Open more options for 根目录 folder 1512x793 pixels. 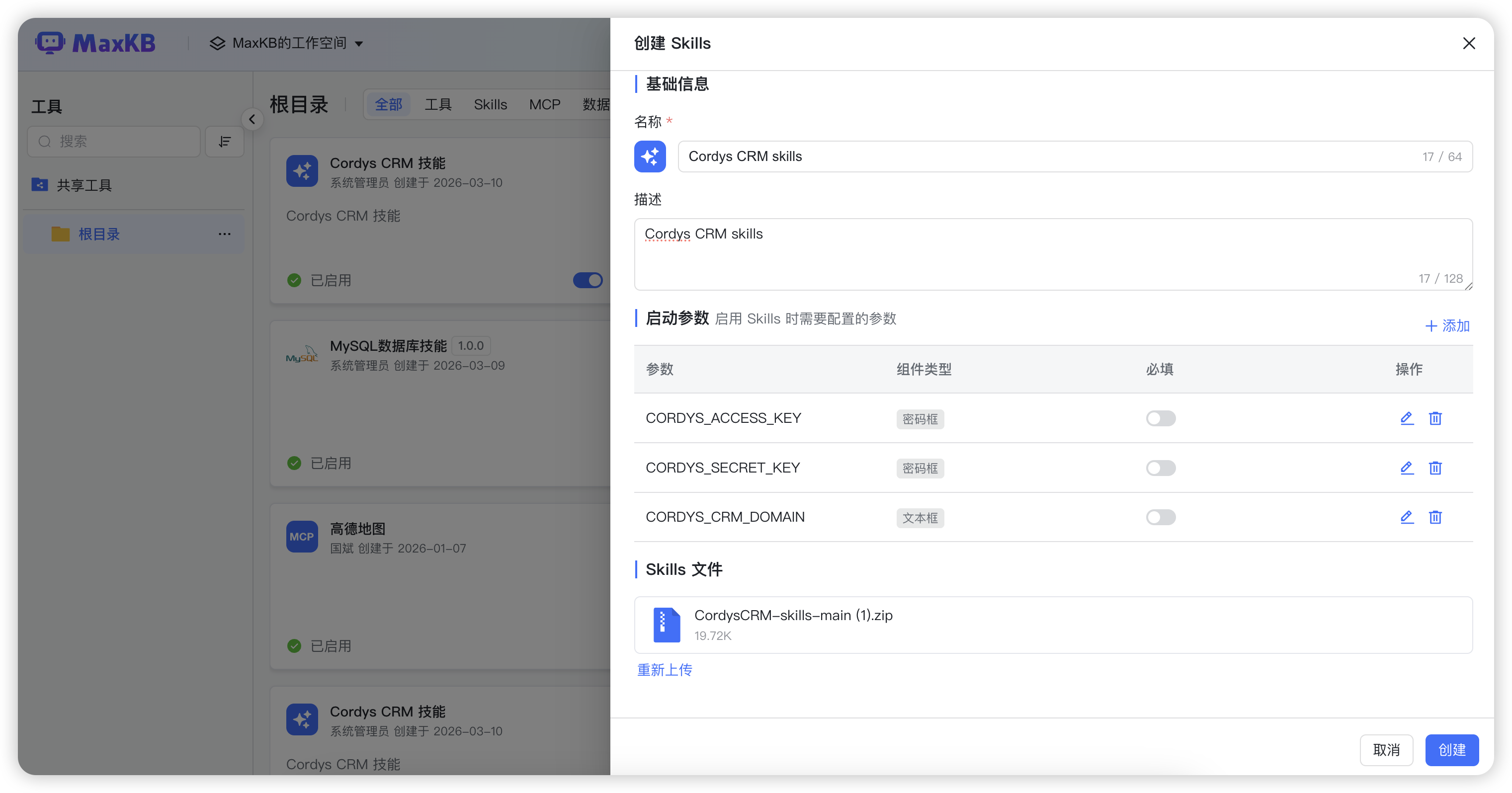point(224,234)
